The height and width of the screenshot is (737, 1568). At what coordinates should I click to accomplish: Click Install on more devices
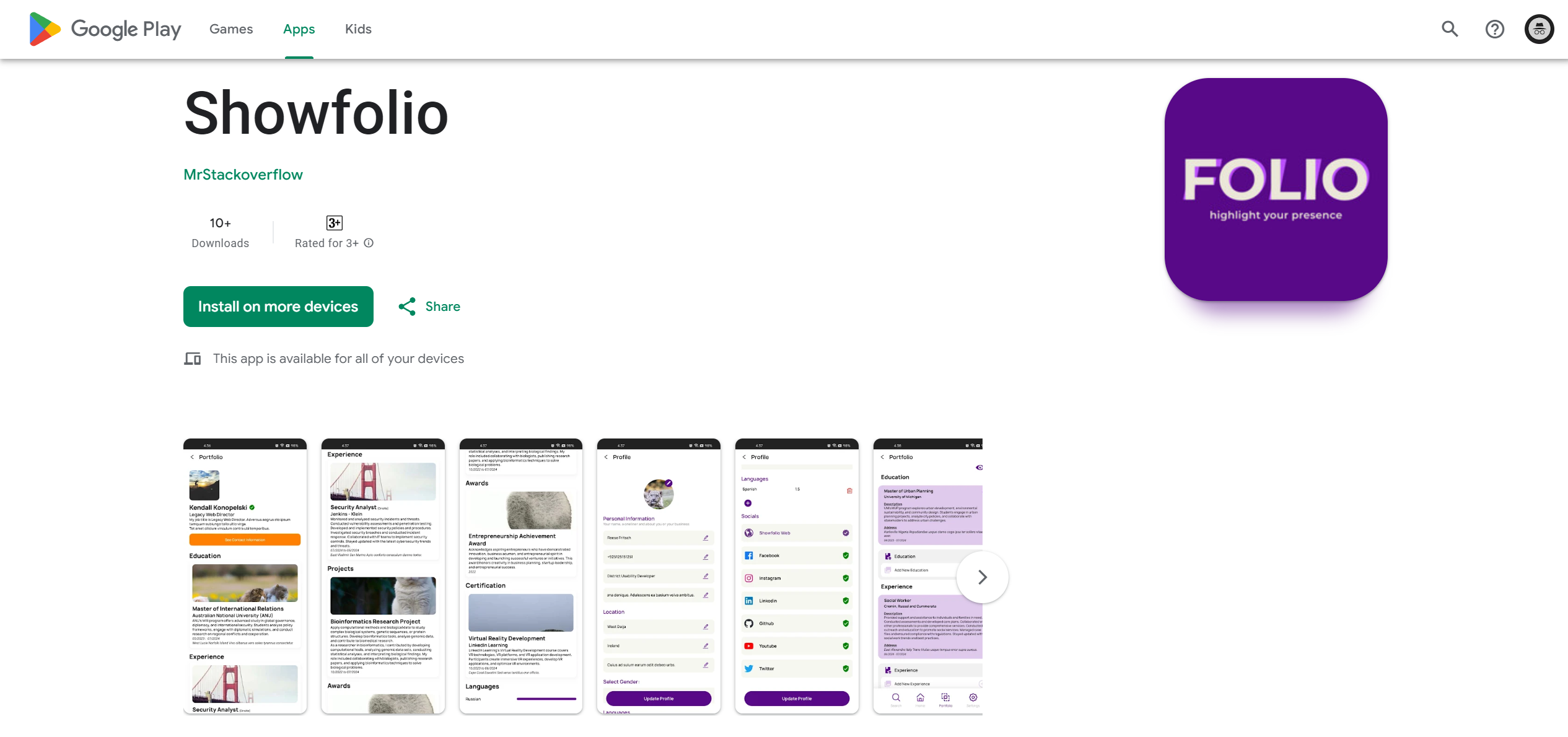click(278, 307)
